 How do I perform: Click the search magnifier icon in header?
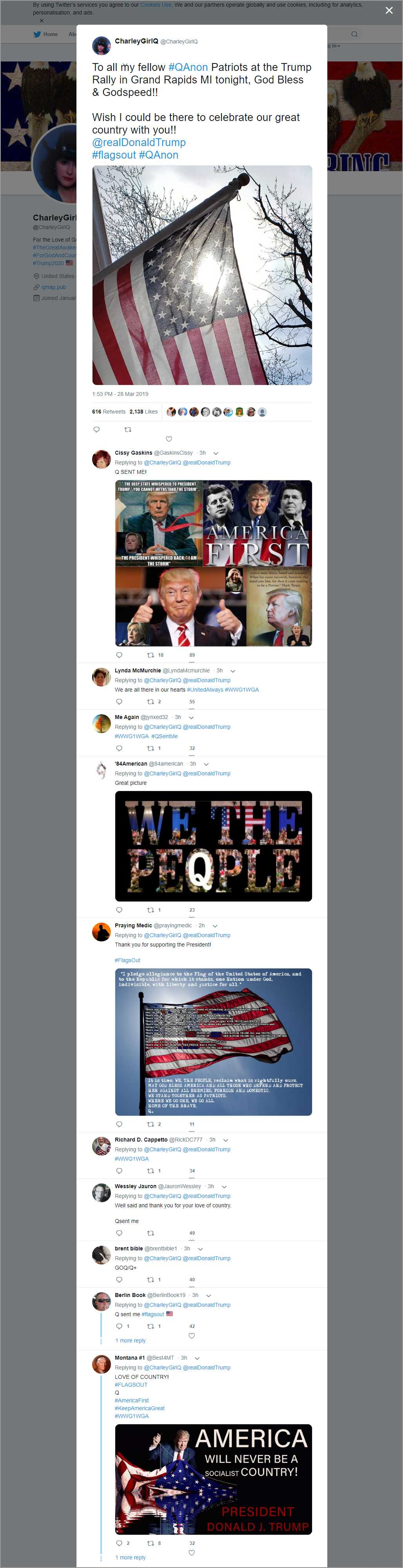click(x=354, y=34)
